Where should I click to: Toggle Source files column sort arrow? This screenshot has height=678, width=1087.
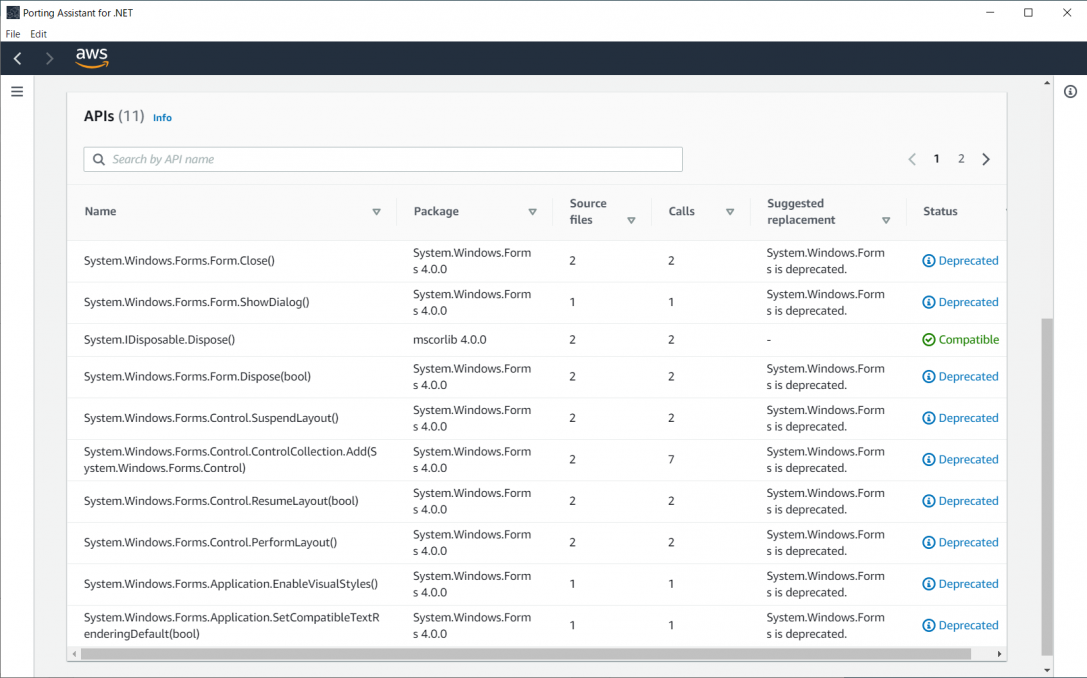631,220
